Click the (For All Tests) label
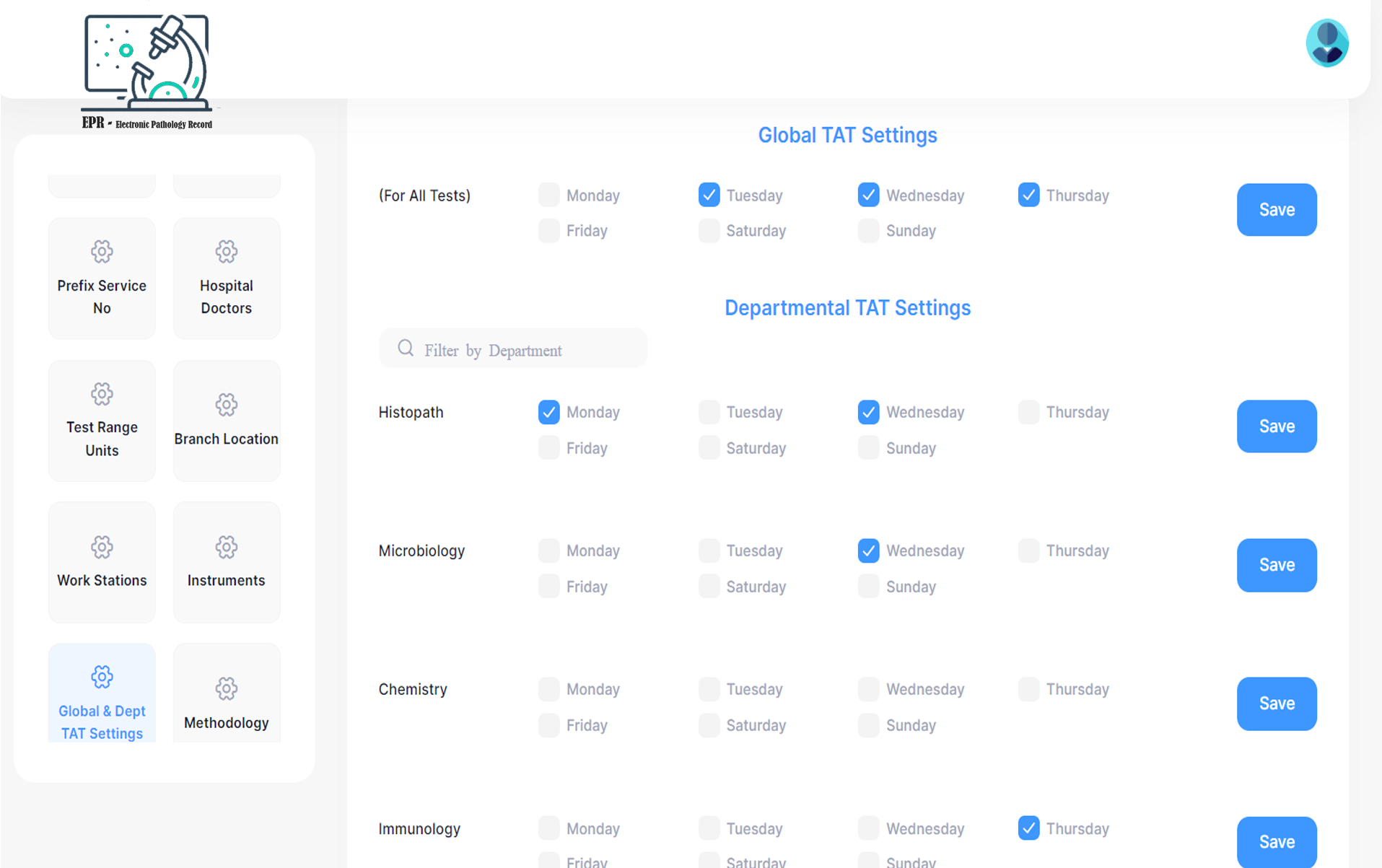This screenshot has height=868, width=1382. [x=424, y=195]
